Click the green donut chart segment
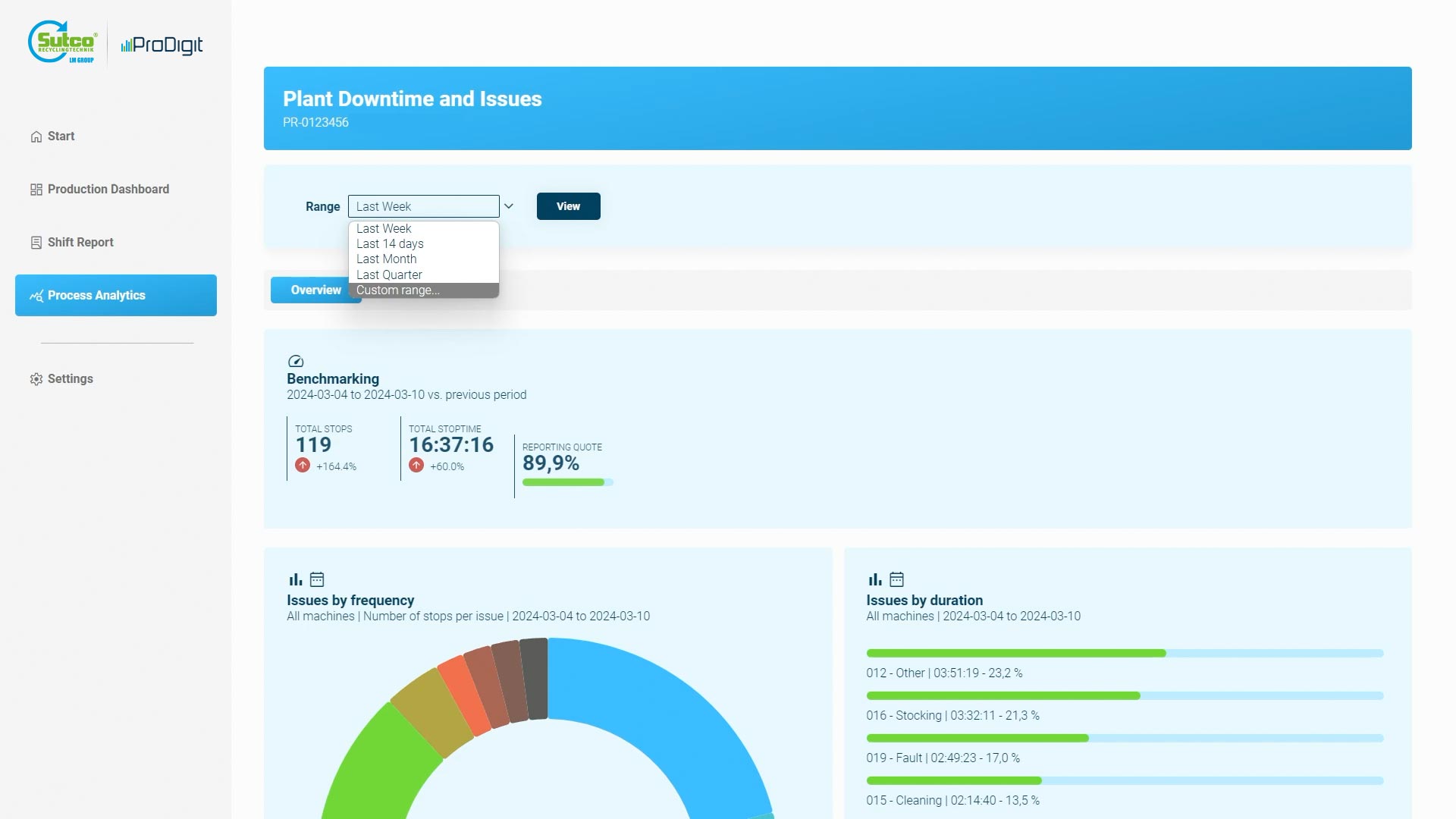Screen dimensions: 1456x819 tap(379, 766)
